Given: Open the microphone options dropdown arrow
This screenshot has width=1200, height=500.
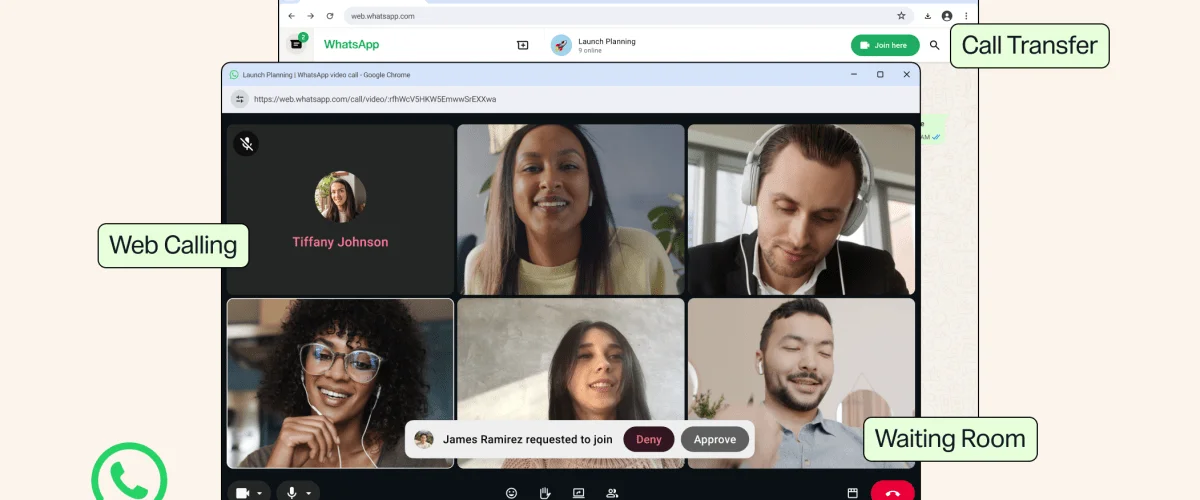Looking at the screenshot, I should (308, 493).
